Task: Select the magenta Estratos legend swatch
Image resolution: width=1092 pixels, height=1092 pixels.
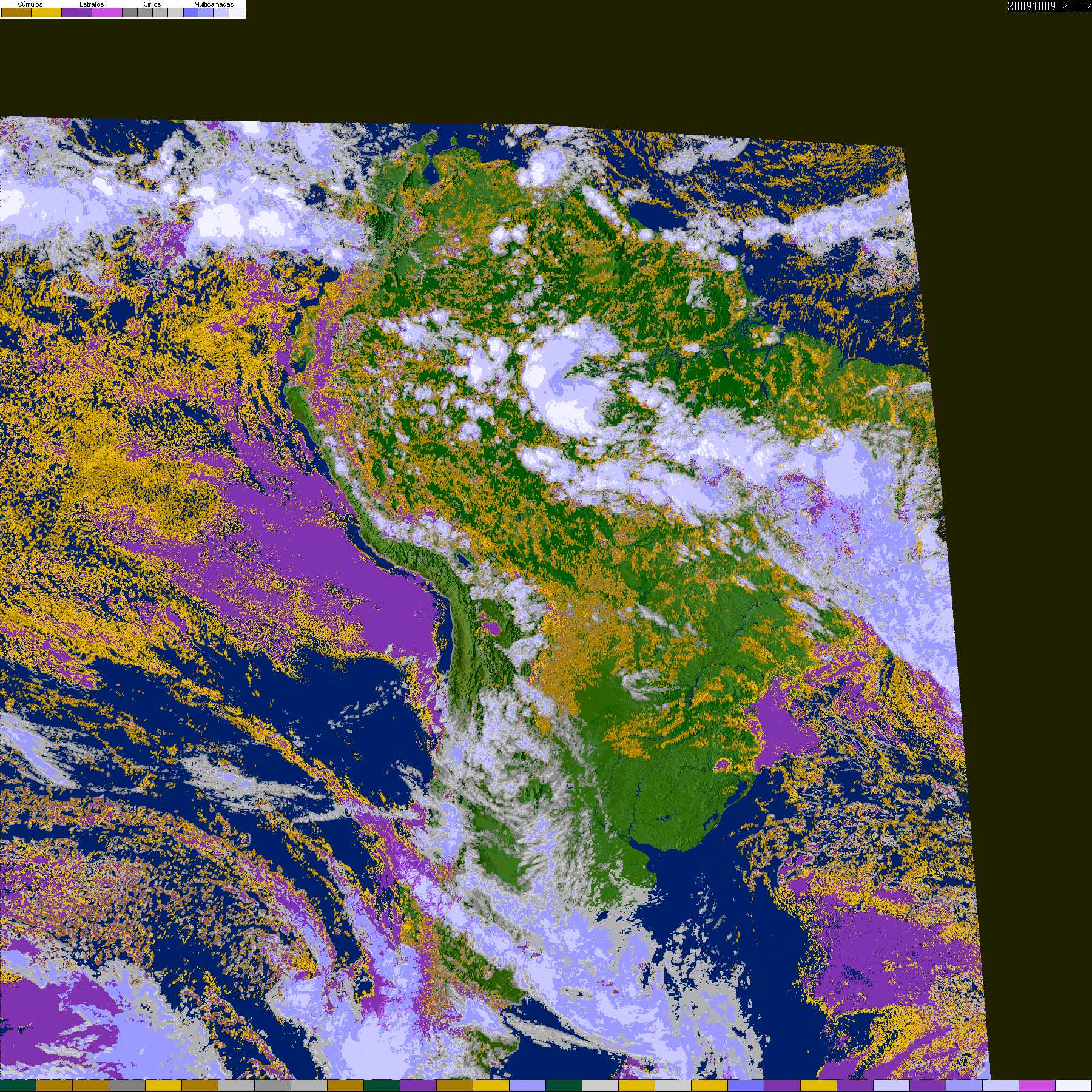Action: [107, 12]
